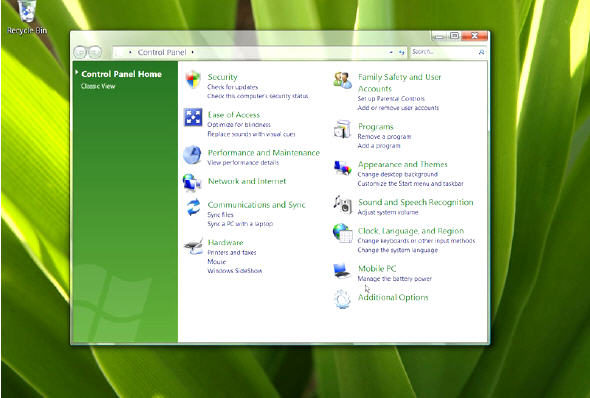Open Network and Internet category
This screenshot has height=398, width=590.
tap(247, 181)
